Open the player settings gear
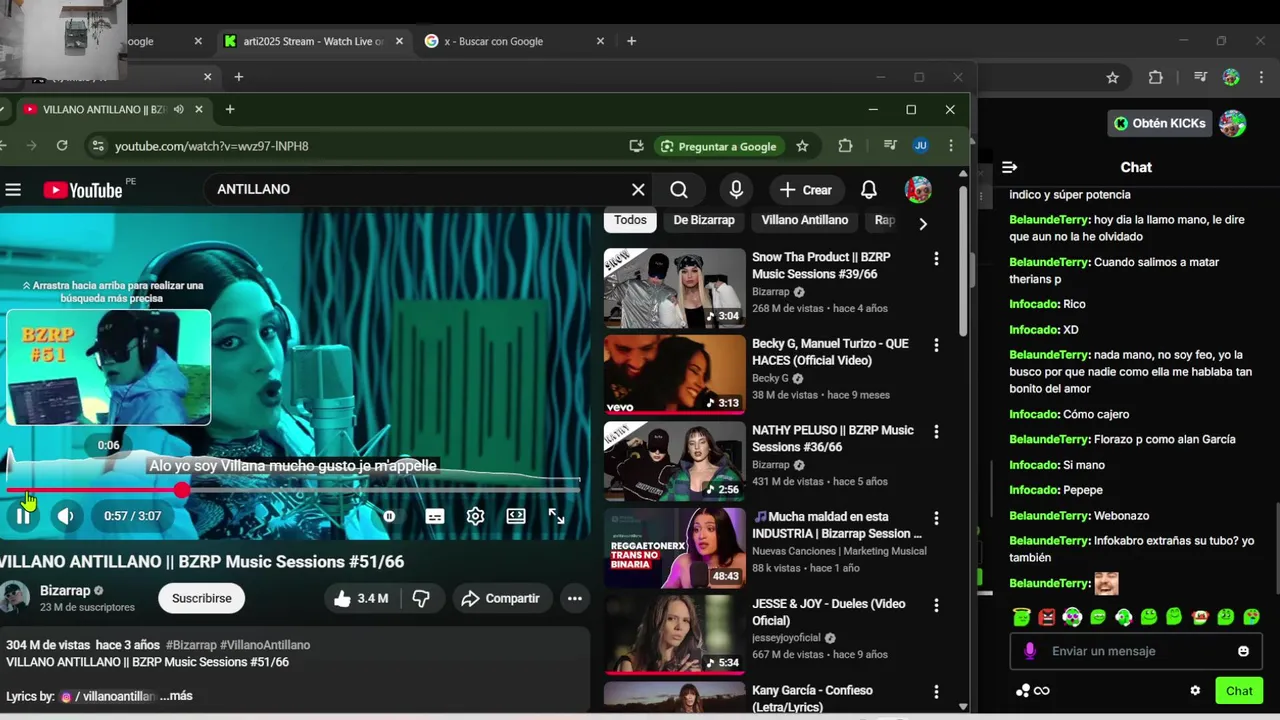 (x=475, y=516)
